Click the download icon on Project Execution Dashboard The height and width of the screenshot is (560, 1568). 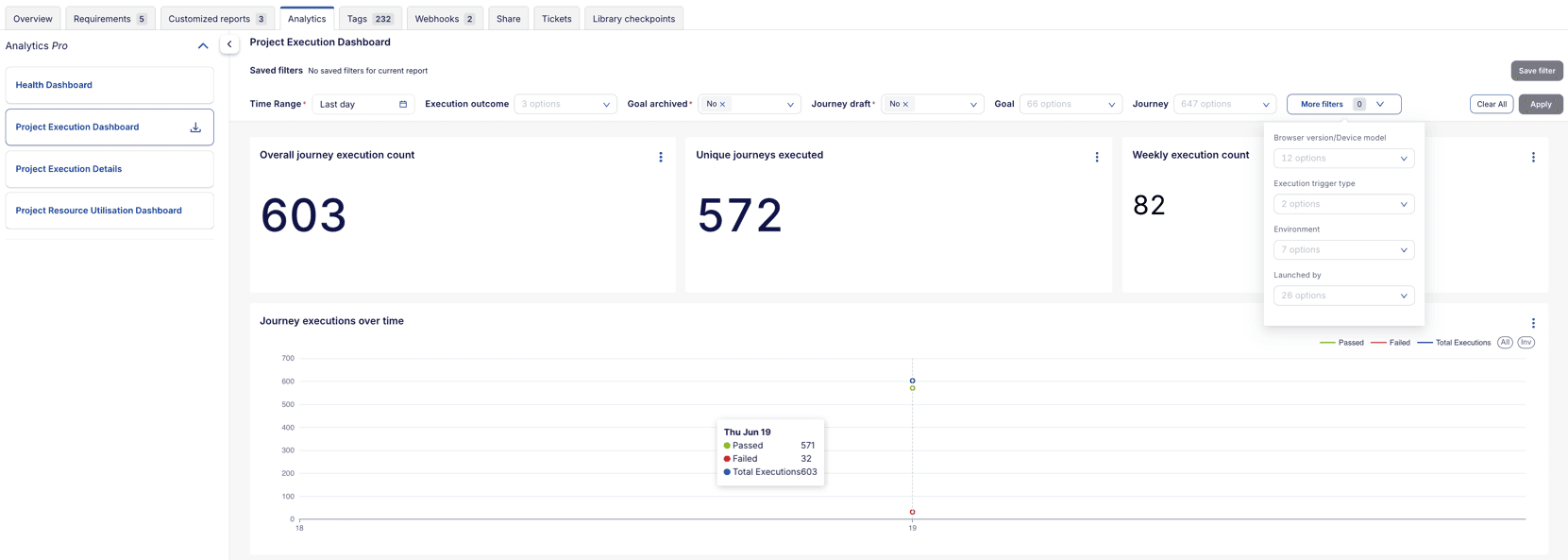(x=195, y=127)
